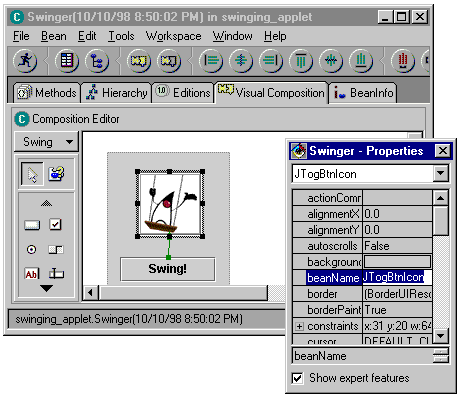Click the beanName description pane stepper

[440, 356]
